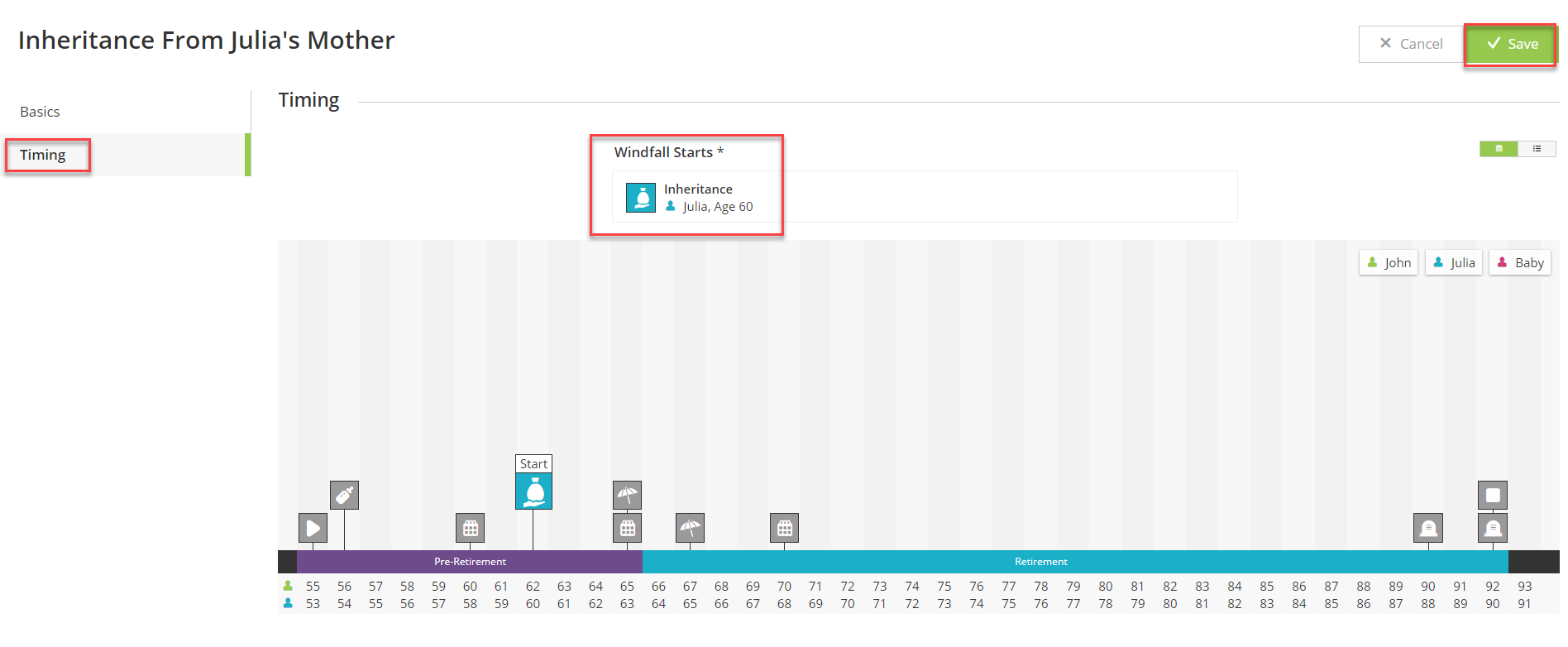Toggle Baby's timeline filter

pos(1520,262)
